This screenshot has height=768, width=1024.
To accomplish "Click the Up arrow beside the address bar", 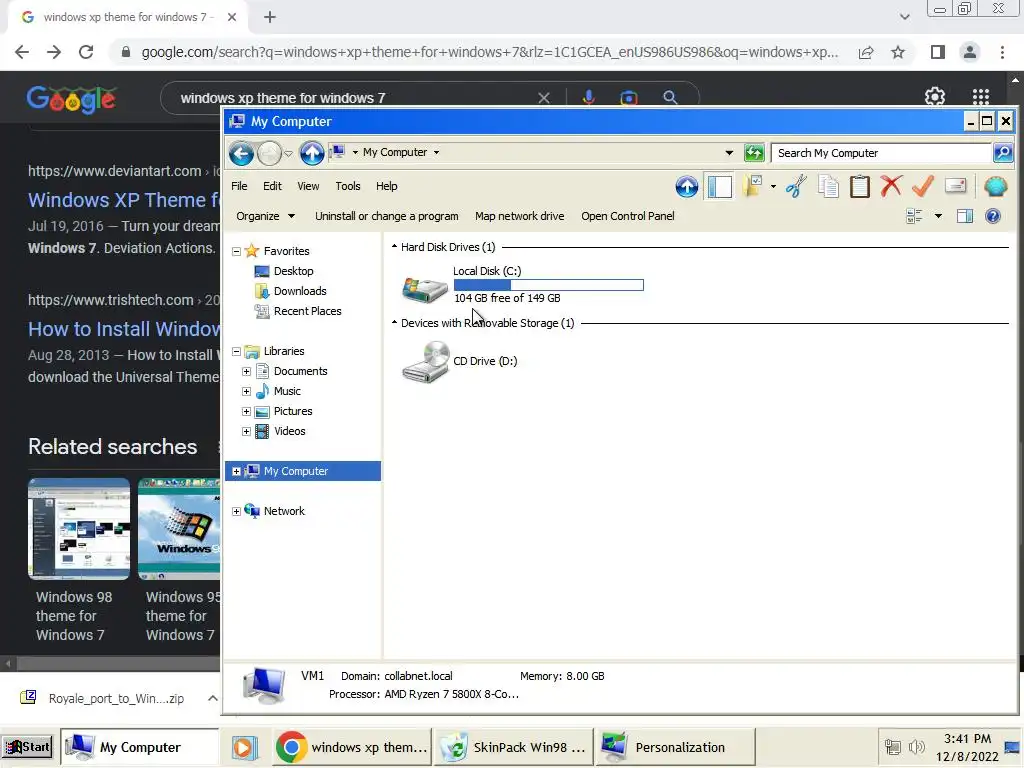I will point(312,153).
